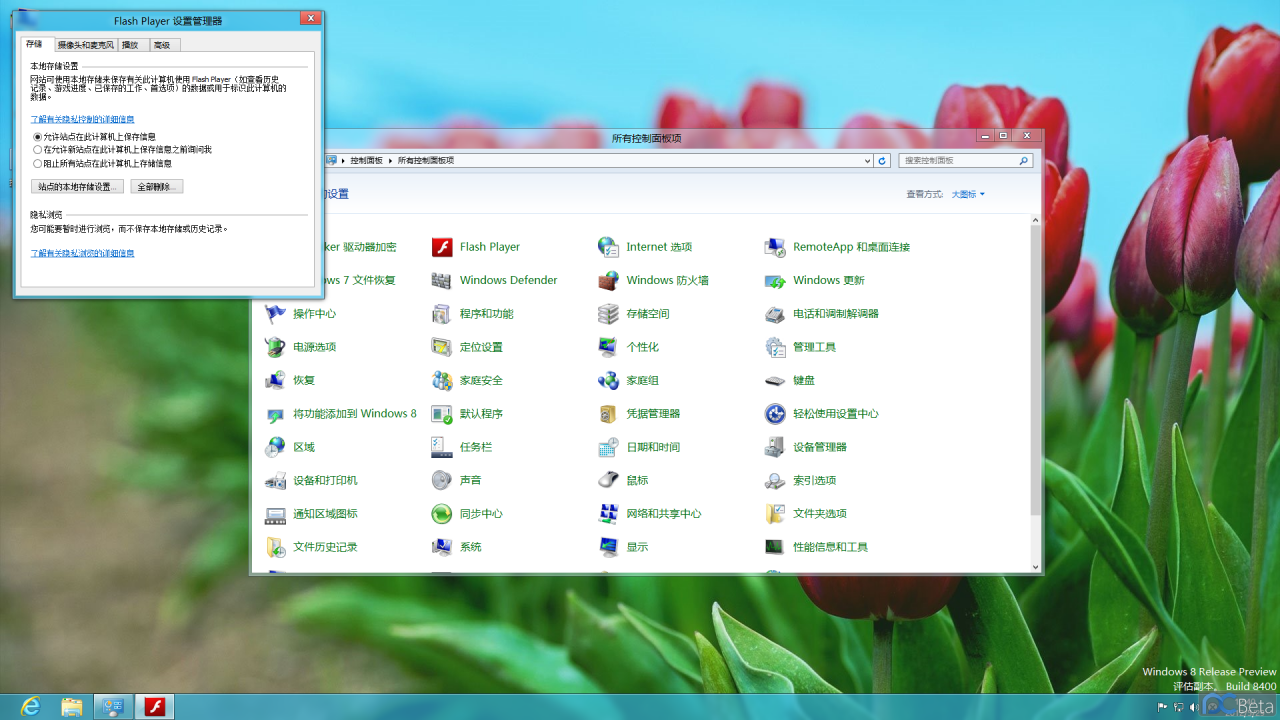Open the 存储空间 icon
1280x720 pixels.
point(608,314)
